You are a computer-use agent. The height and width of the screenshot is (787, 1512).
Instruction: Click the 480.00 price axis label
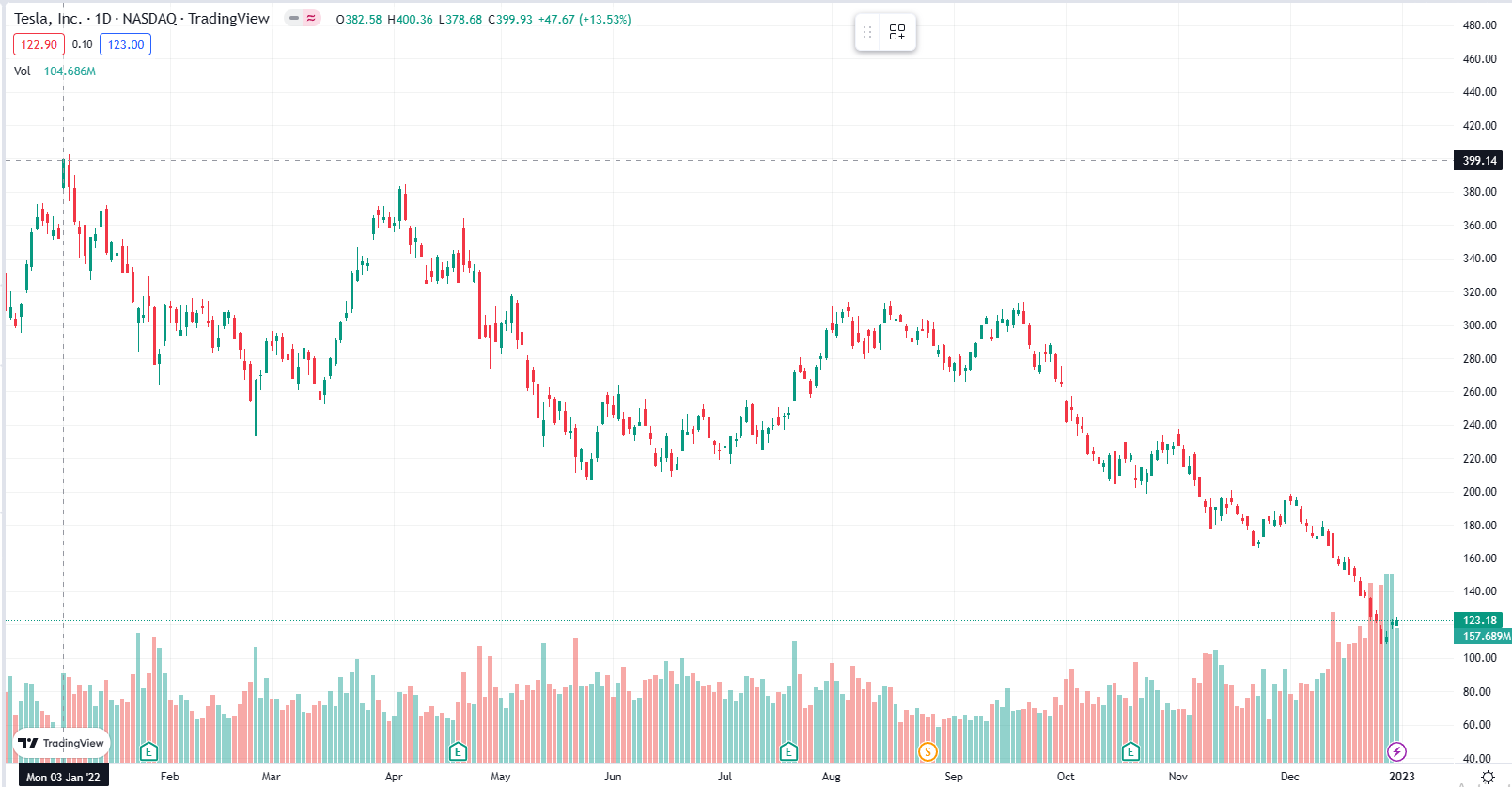click(1479, 25)
